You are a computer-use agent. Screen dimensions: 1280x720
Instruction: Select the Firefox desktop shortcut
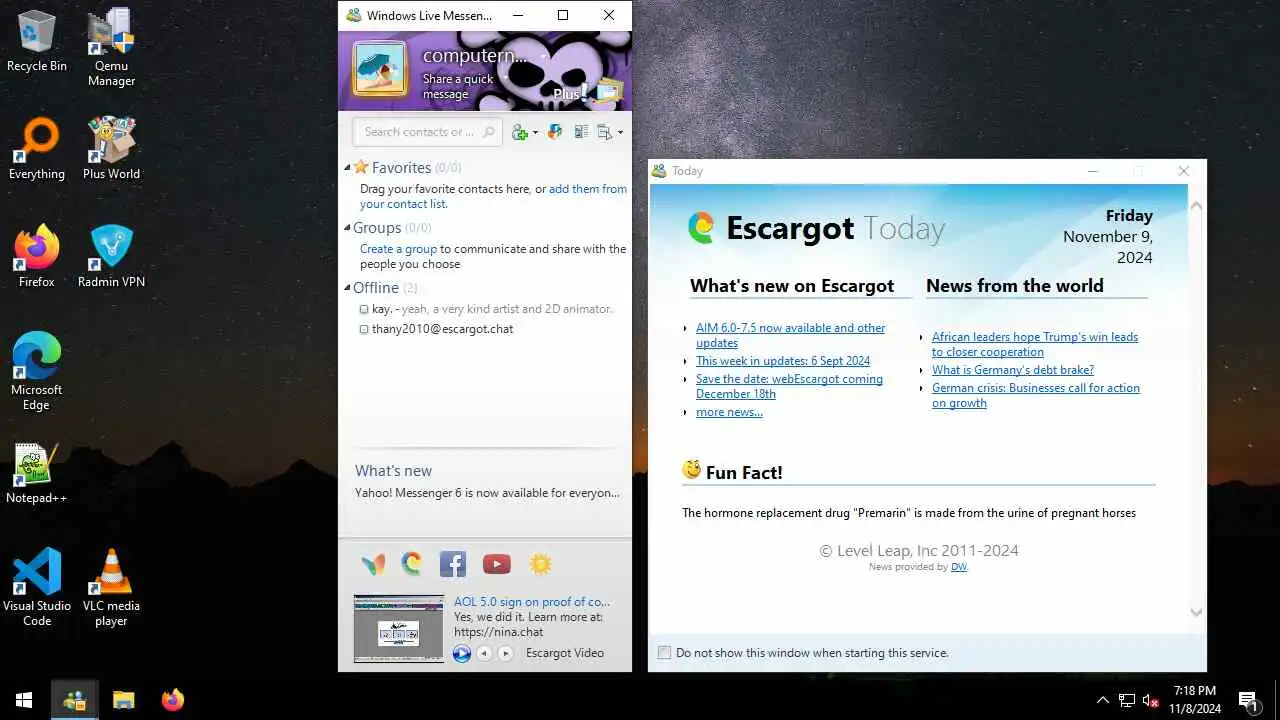[37, 257]
